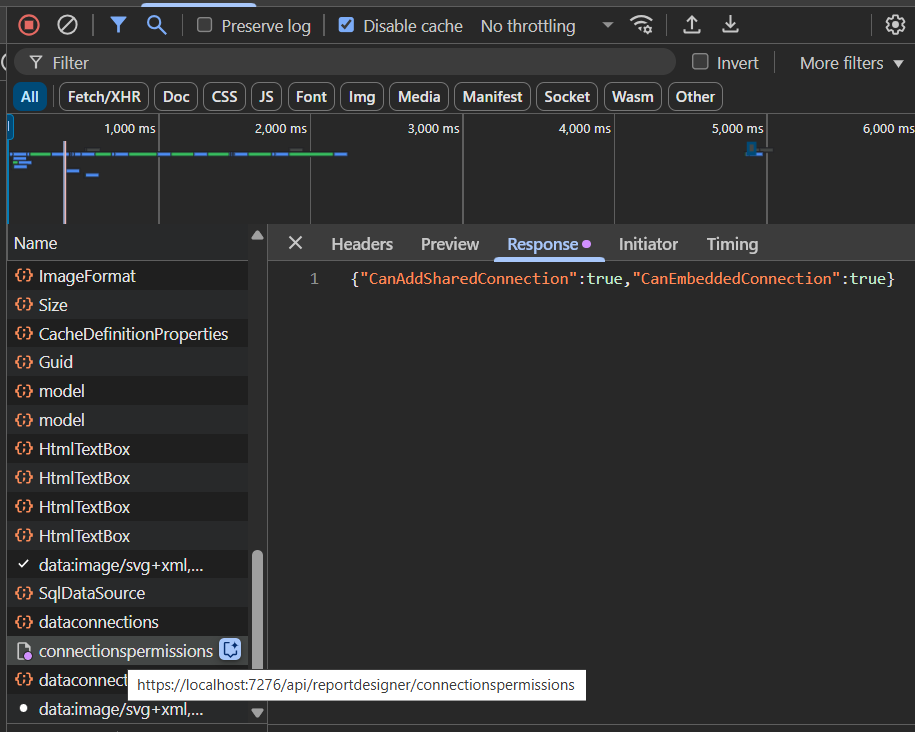The image size is (915, 732).
Task: Enable the Preserve log checkbox
Action: [x=205, y=26]
